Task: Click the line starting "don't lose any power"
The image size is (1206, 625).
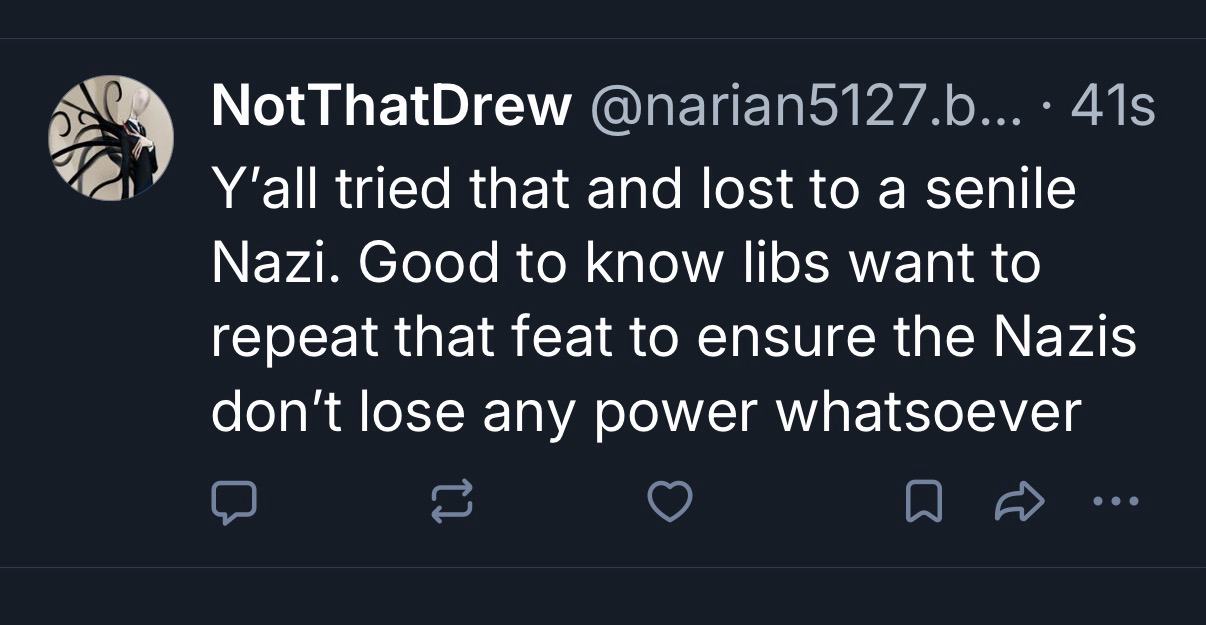Action: tap(646, 412)
